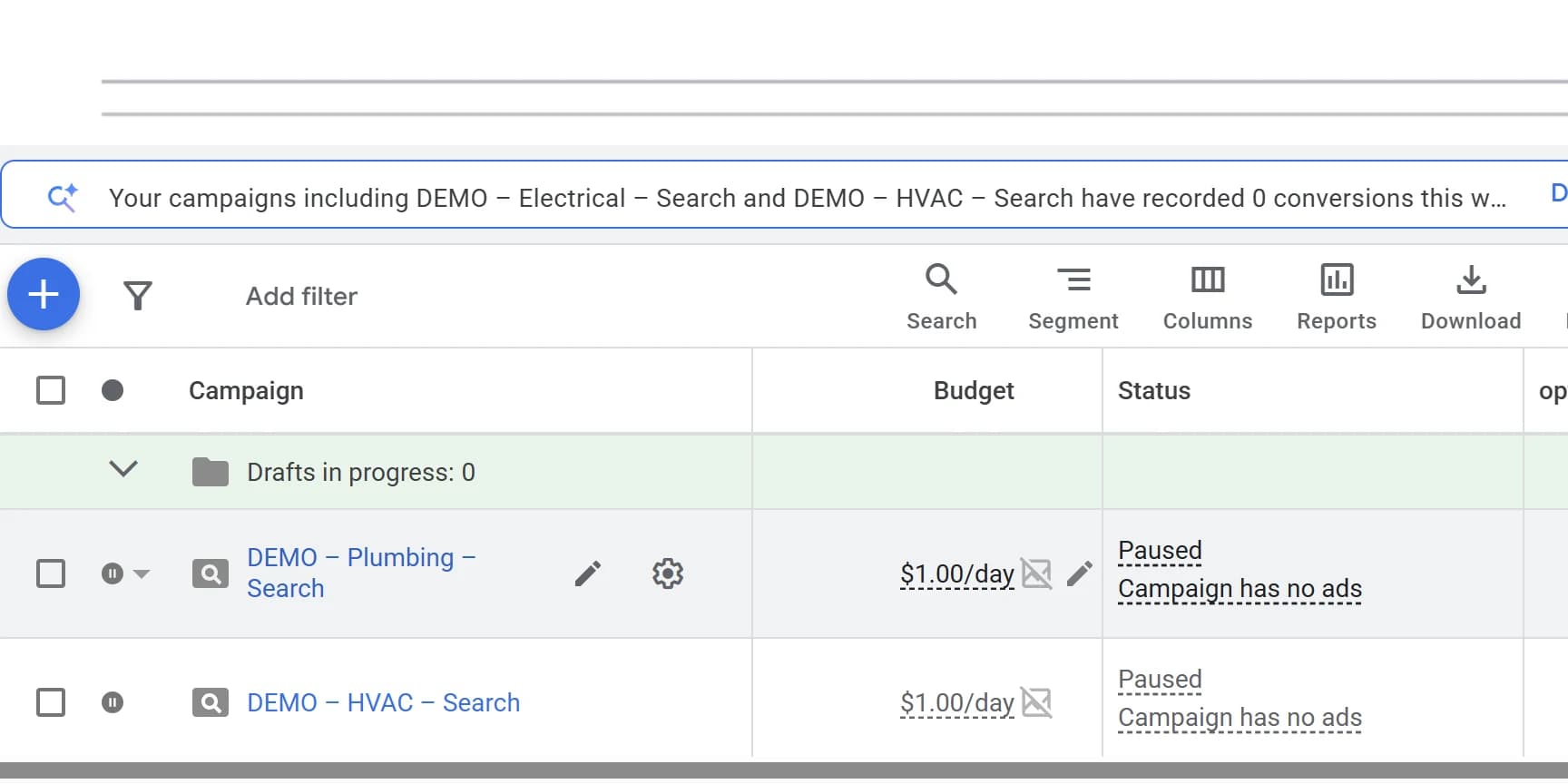Click Campaign has no ads in Plumbing row
The height and width of the screenshot is (784, 1568).
(1240, 589)
